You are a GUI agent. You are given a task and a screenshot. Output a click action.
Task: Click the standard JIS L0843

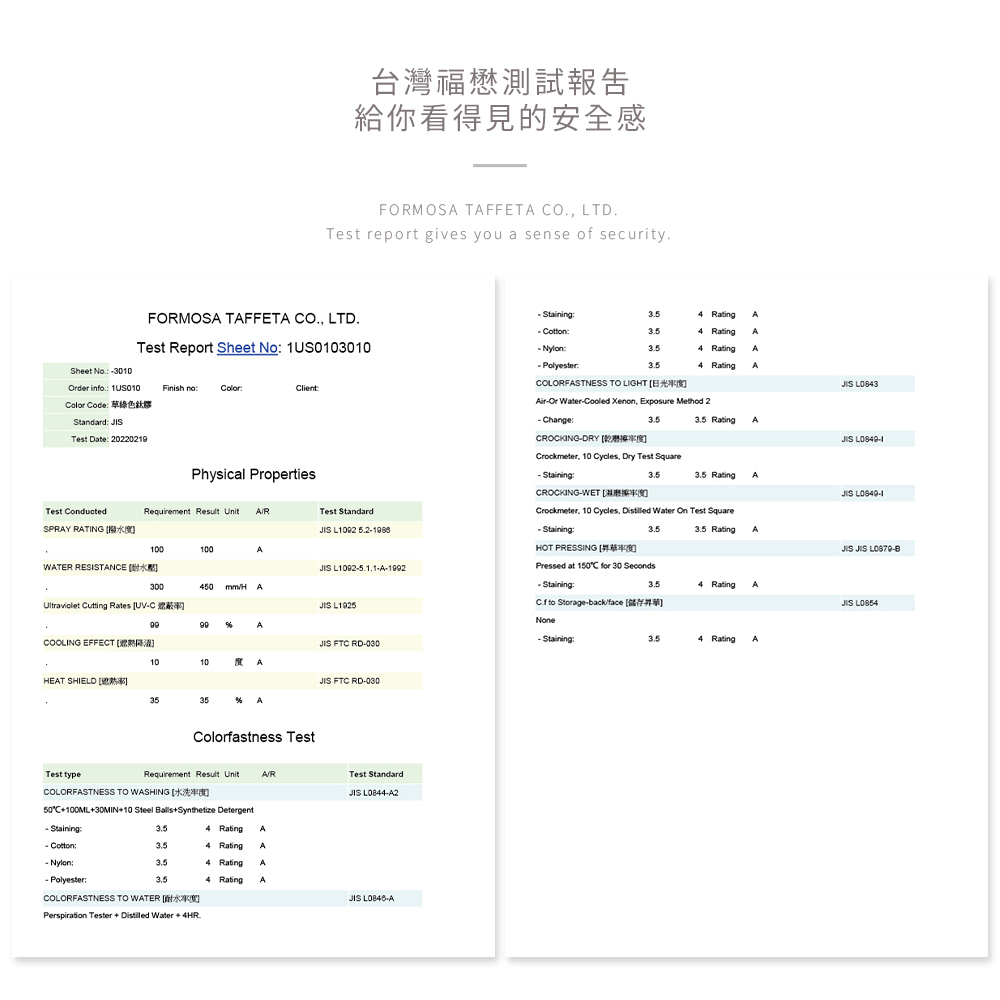point(860,384)
